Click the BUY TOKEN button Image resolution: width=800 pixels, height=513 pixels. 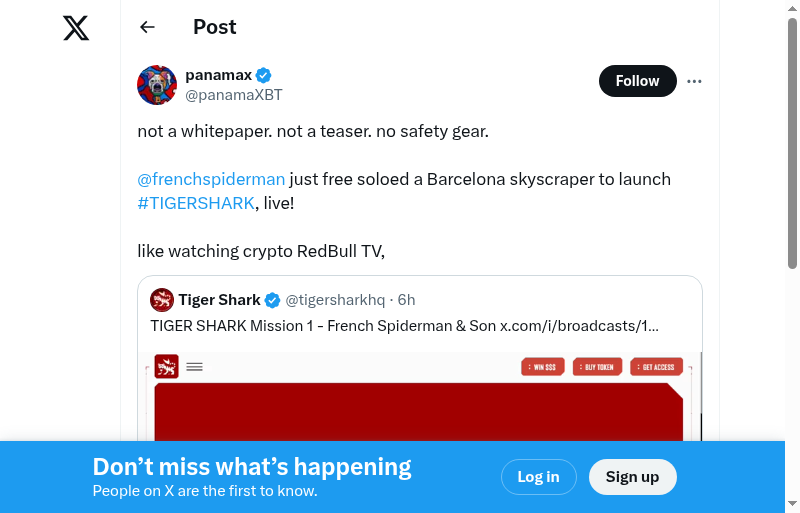click(x=597, y=367)
